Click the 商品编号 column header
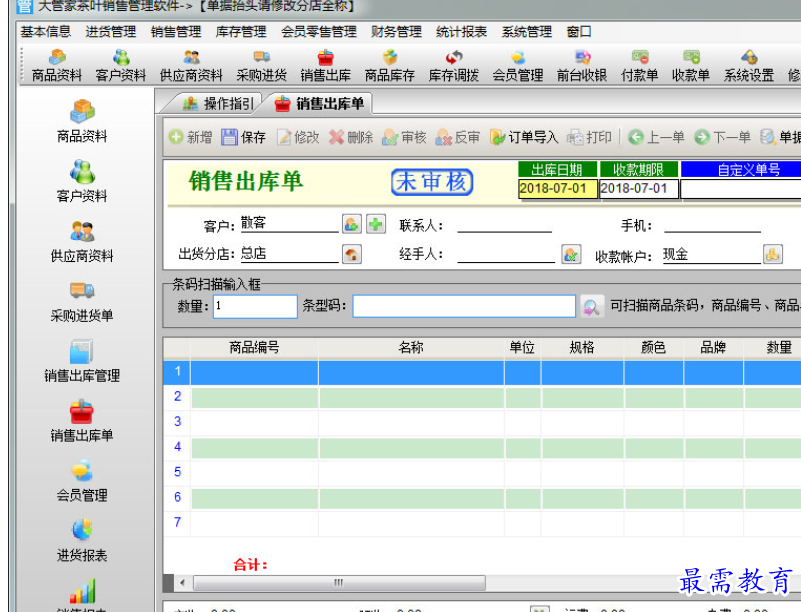 (254, 347)
